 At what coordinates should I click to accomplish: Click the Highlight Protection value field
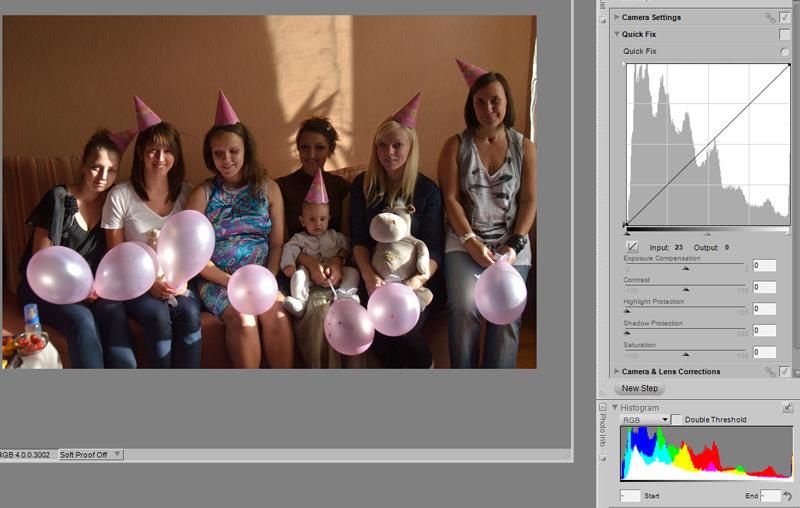point(764,309)
